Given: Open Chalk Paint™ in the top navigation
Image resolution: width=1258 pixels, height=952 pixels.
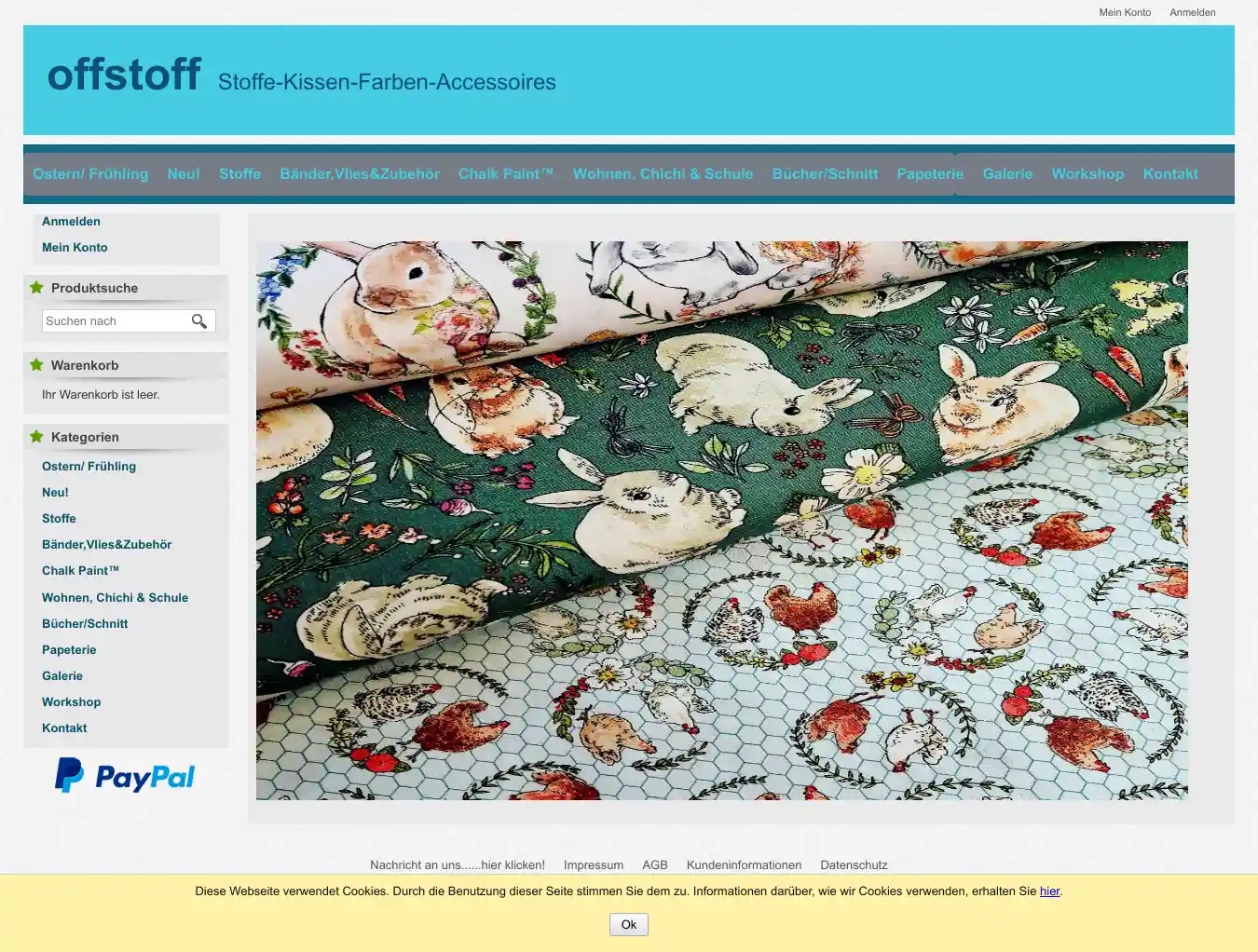Looking at the screenshot, I should 506,174.
